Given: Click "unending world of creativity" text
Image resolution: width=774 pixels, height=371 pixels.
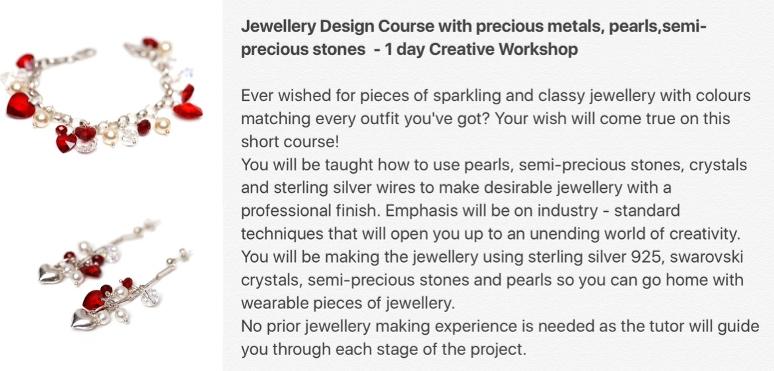Looking at the screenshot, I should [633, 234].
